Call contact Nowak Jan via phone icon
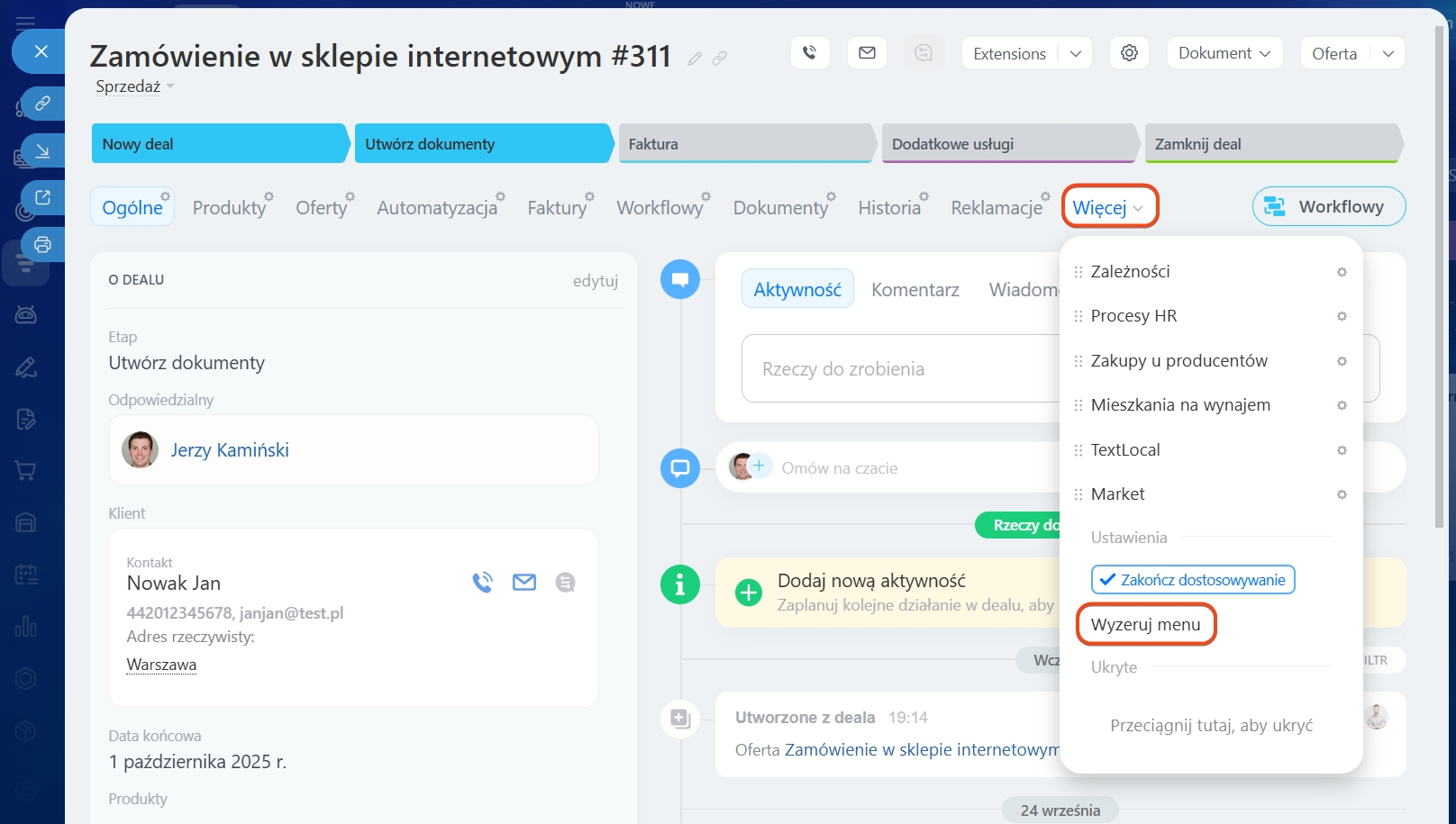This screenshot has width=1456, height=824. click(x=483, y=583)
